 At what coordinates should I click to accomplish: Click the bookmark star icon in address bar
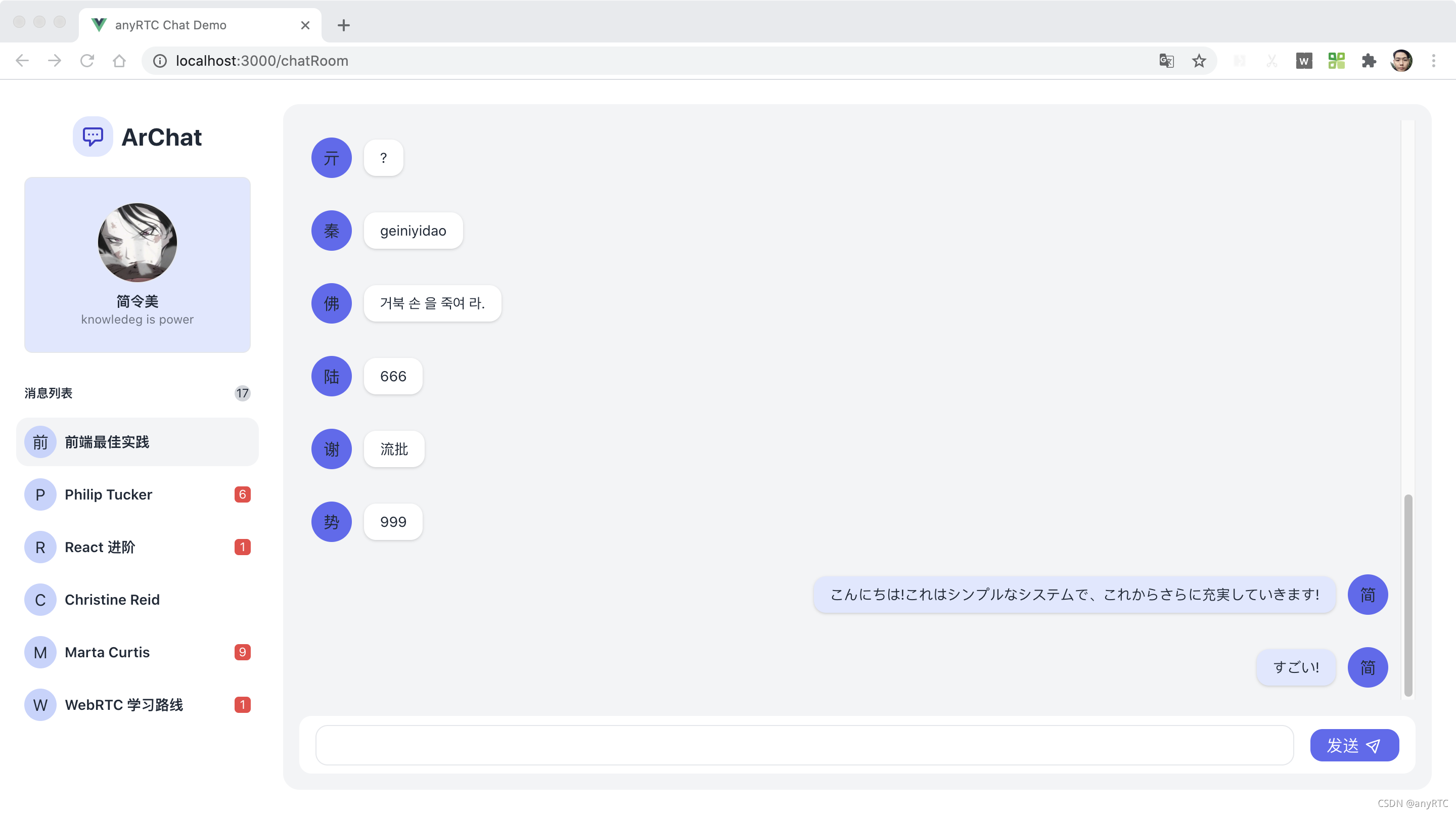[1199, 61]
